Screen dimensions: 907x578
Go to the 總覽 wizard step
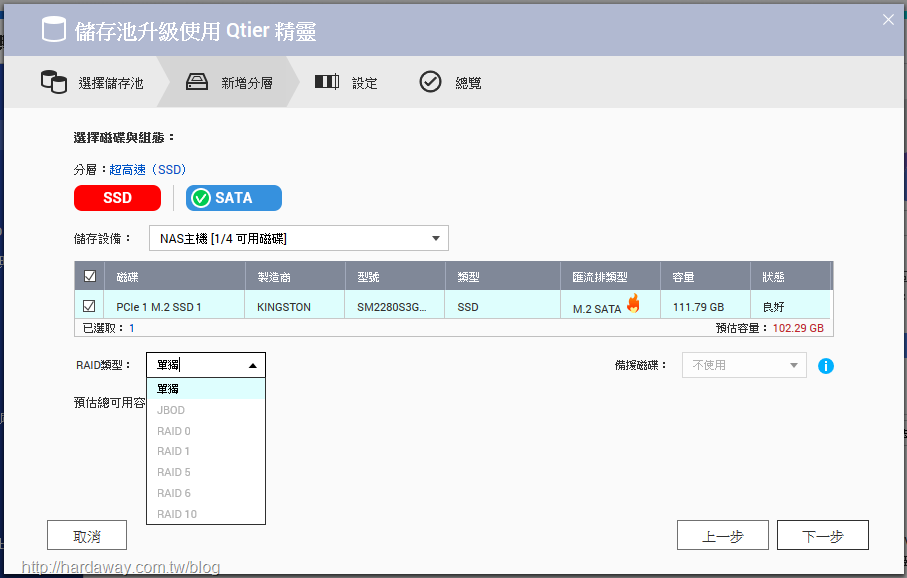(451, 82)
